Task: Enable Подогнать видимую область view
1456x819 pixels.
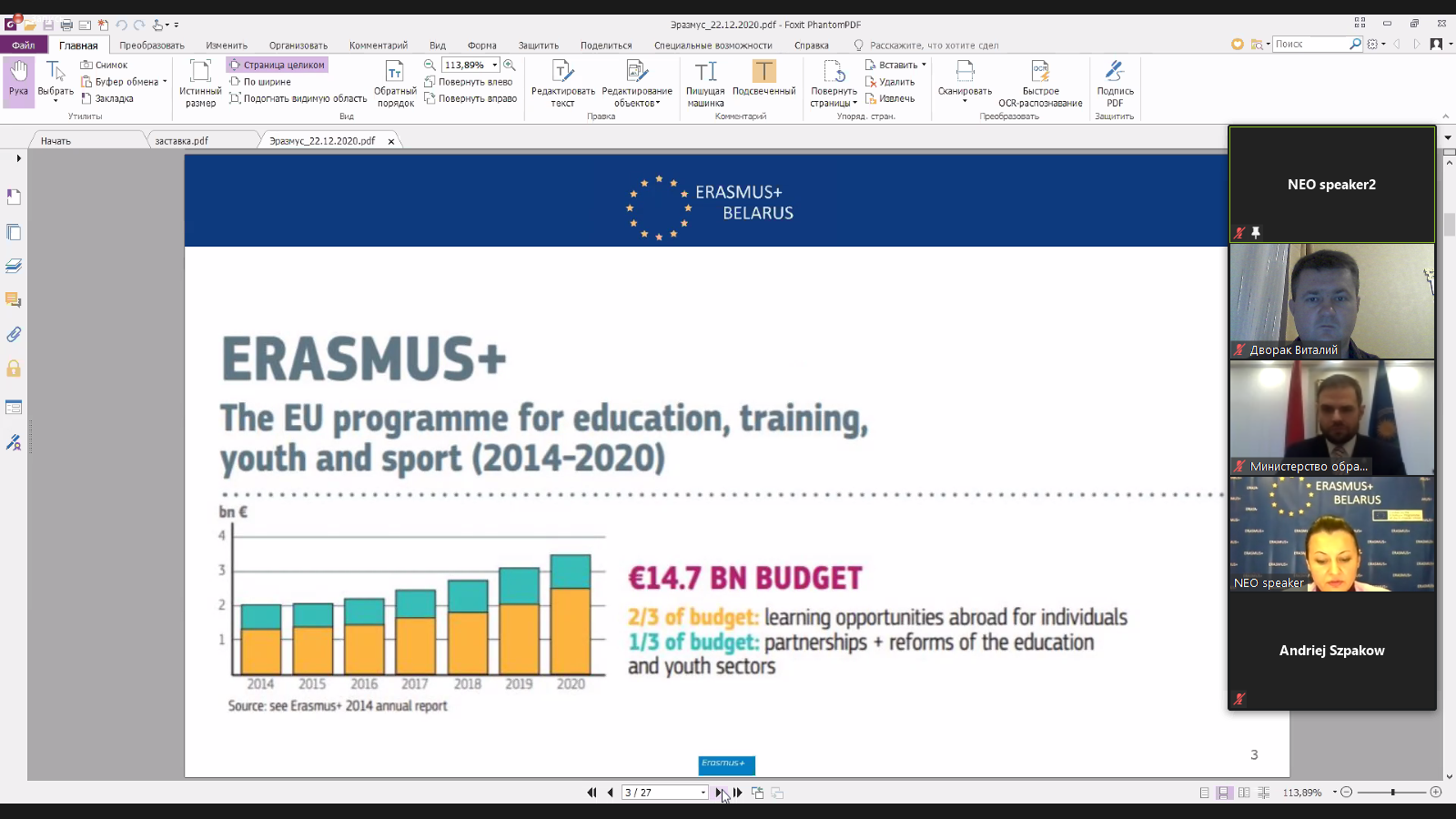Action: (298, 98)
